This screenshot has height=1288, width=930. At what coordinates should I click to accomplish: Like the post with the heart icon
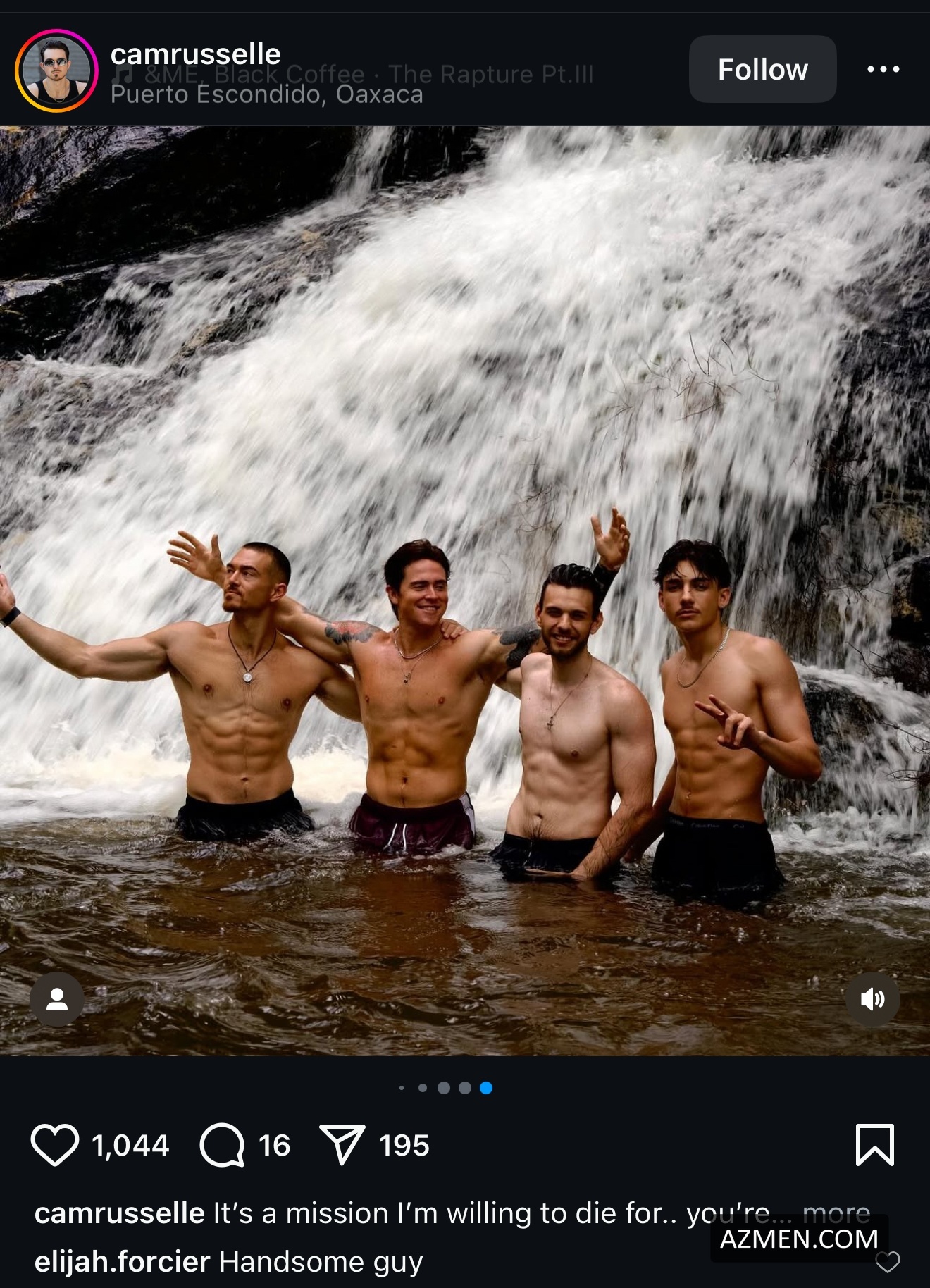(x=54, y=1145)
